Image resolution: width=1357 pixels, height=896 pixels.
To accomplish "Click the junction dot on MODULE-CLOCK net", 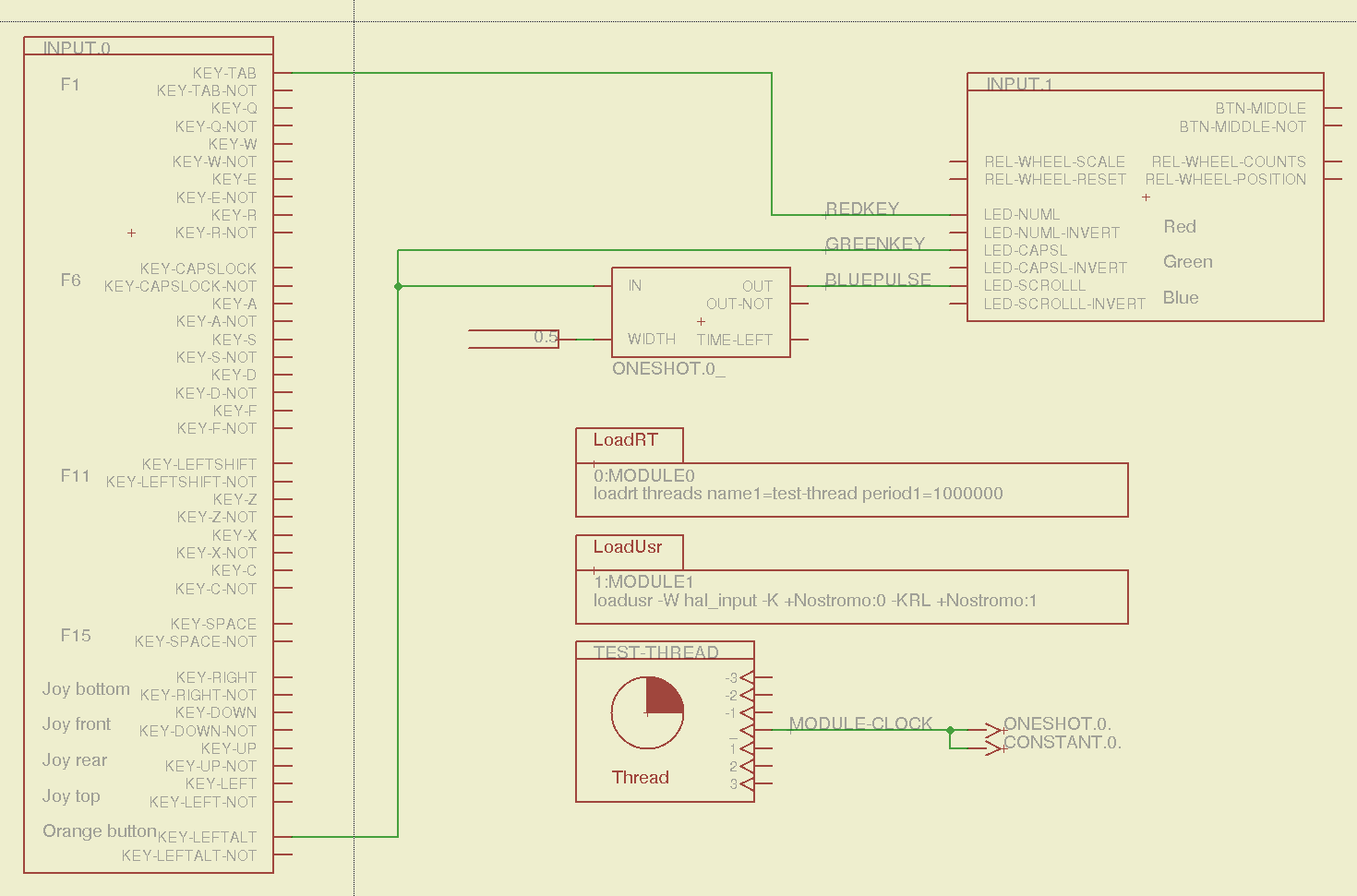I will 950,730.
